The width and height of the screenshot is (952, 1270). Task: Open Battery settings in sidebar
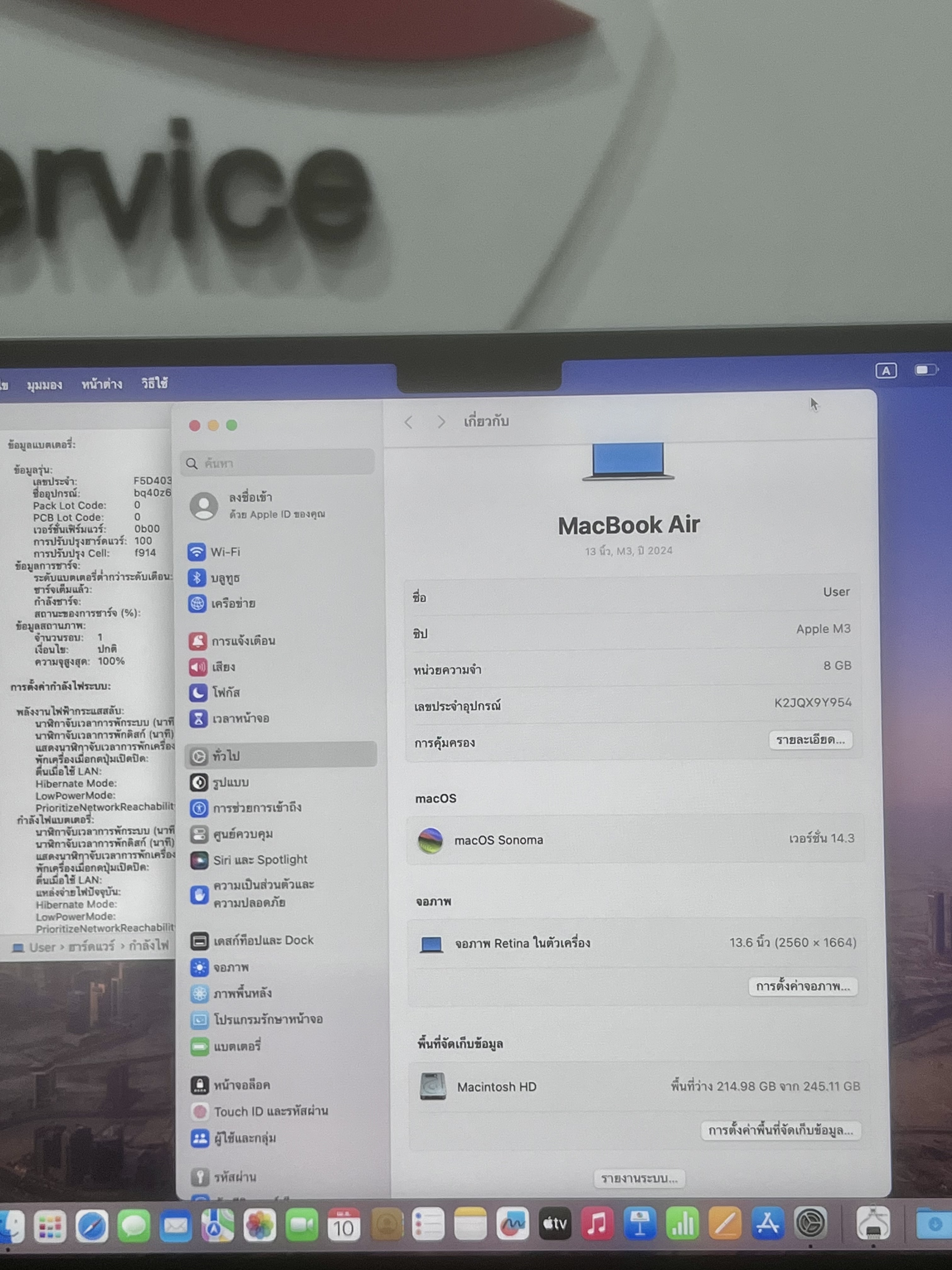coord(236,1046)
